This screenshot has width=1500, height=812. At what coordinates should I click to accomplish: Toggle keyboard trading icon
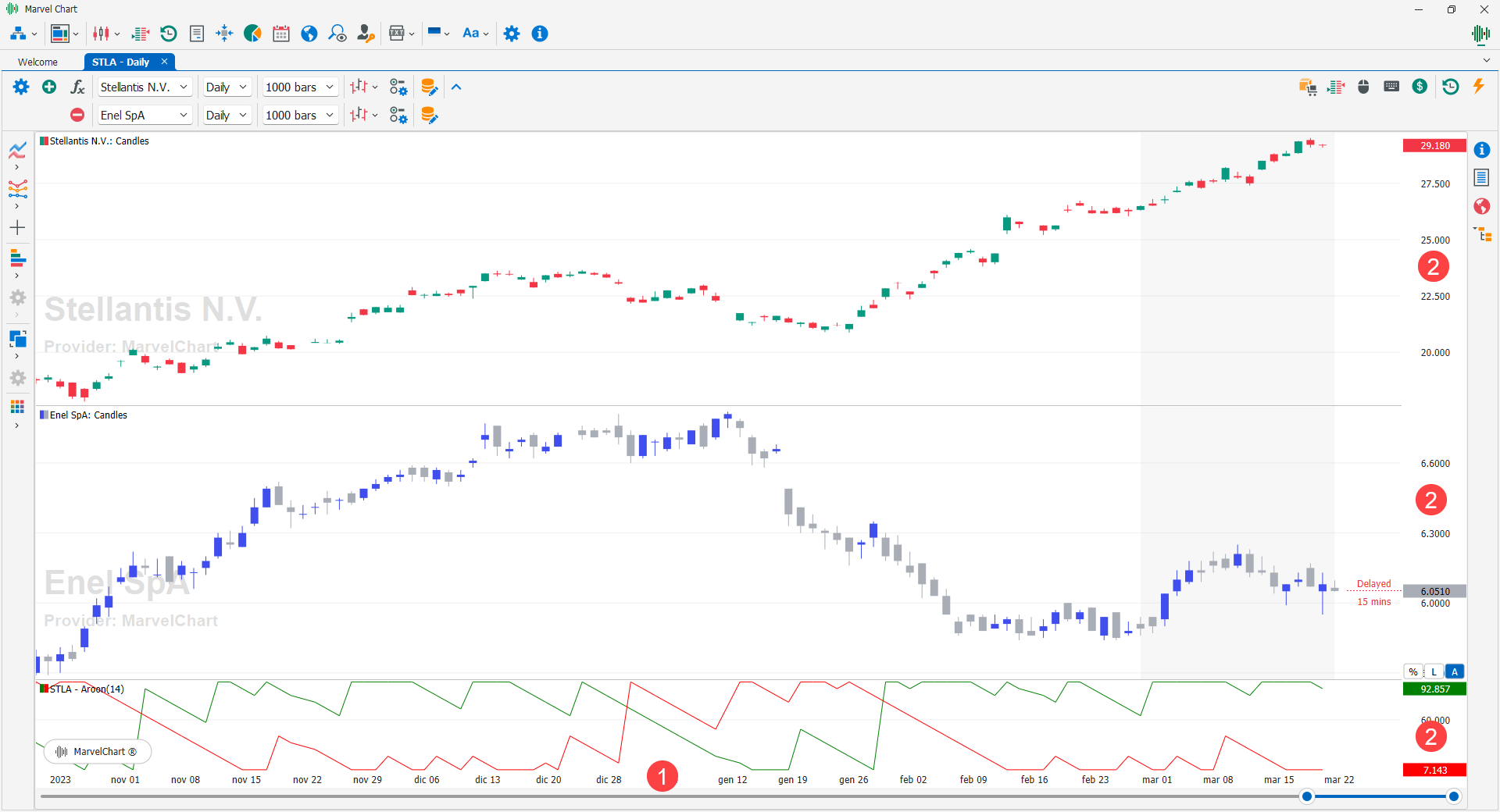point(1391,87)
